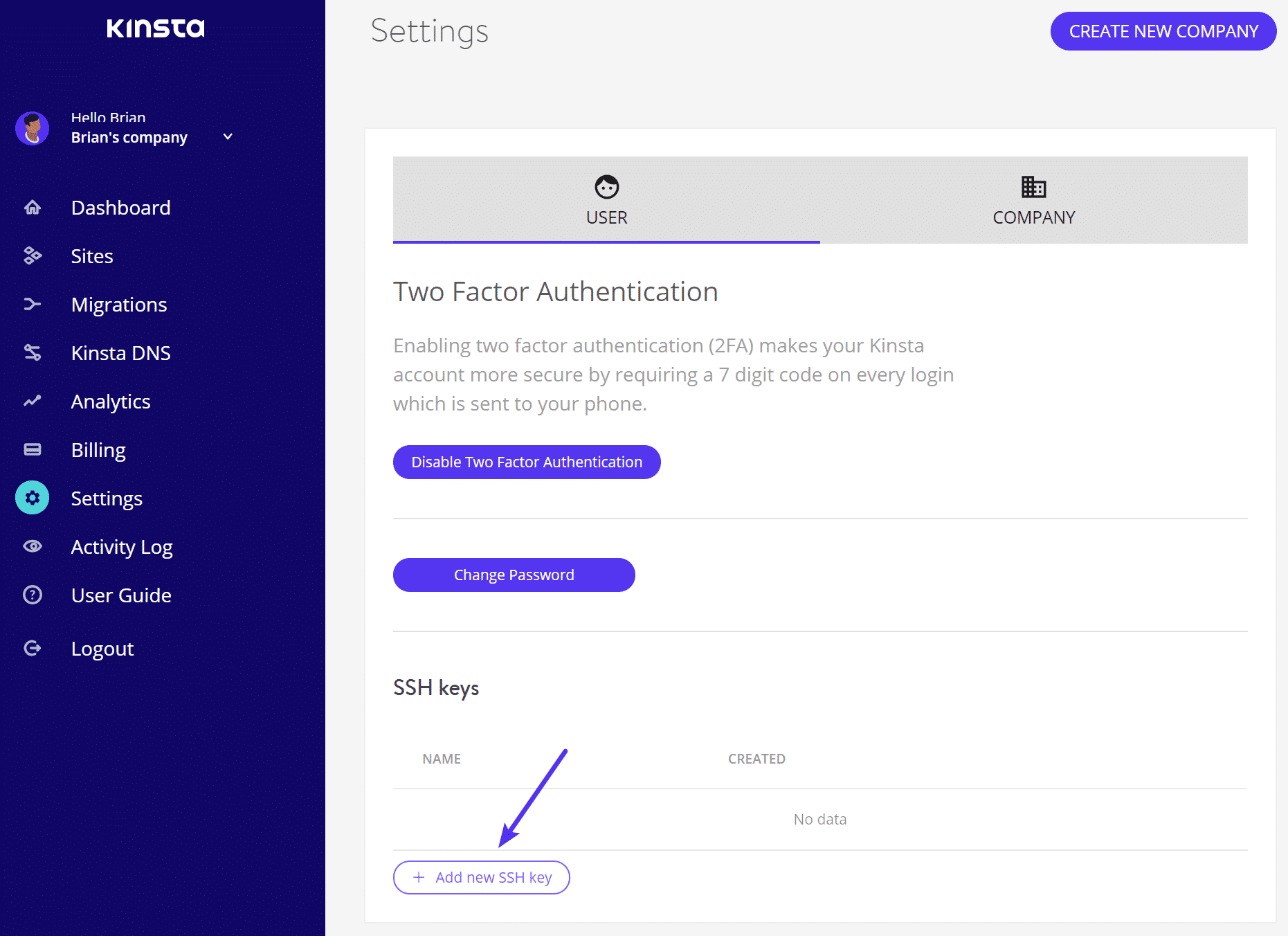This screenshot has width=1288, height=936.
Task: Click the Billing card icon
Action: [33, 449]
